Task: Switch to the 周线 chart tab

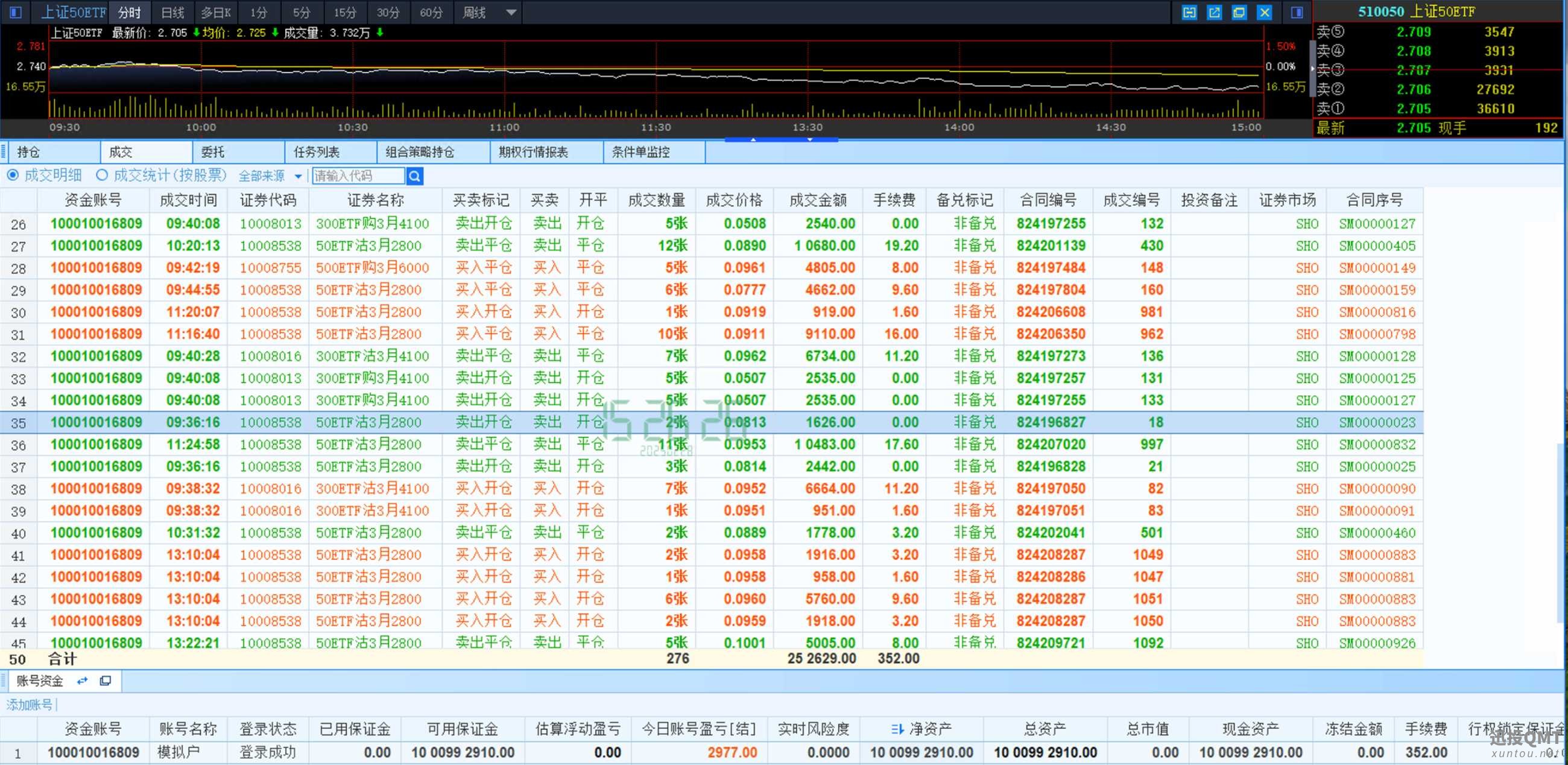Action: pos(474,12)
